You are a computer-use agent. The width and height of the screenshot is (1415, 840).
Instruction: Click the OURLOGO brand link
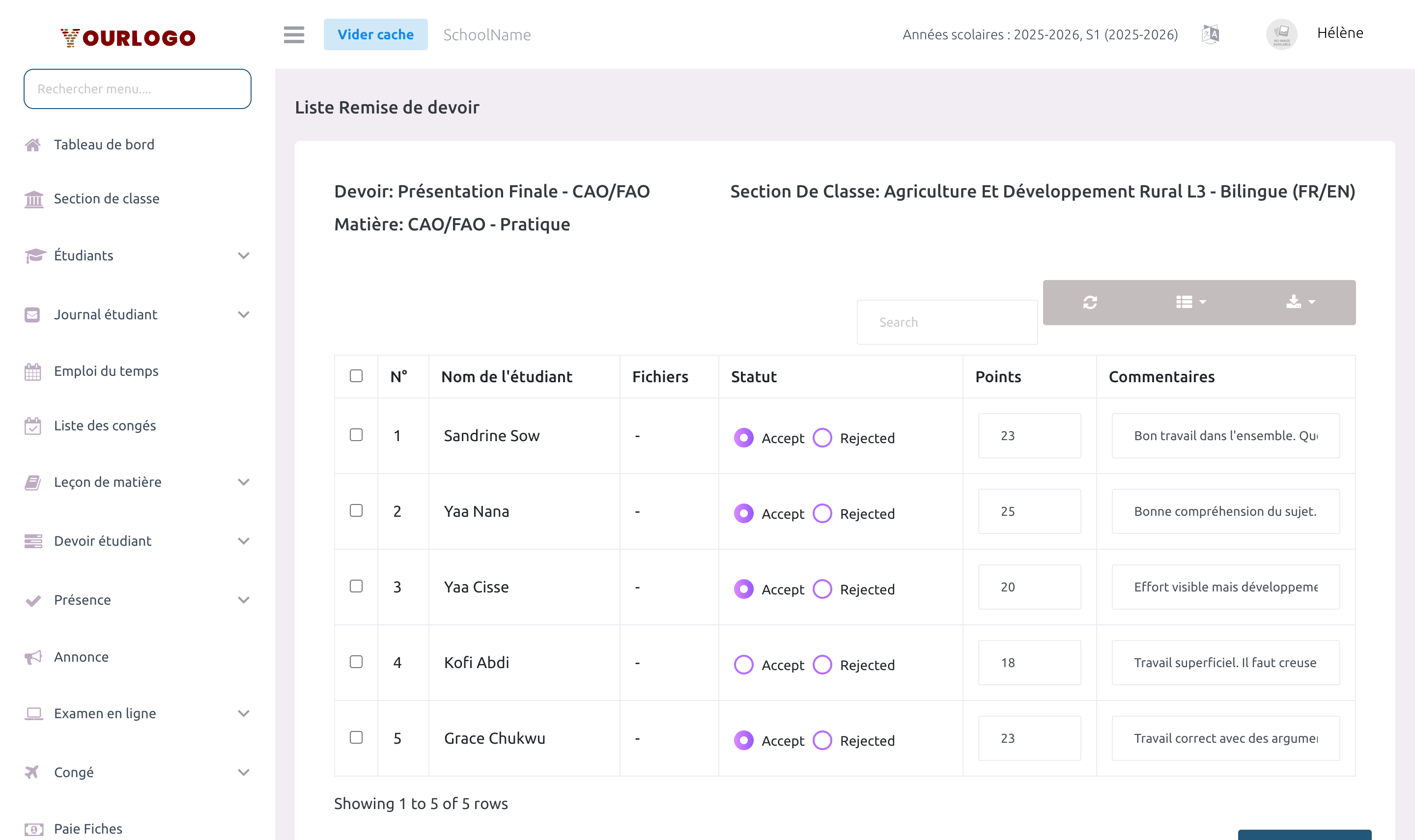point(128,37)
